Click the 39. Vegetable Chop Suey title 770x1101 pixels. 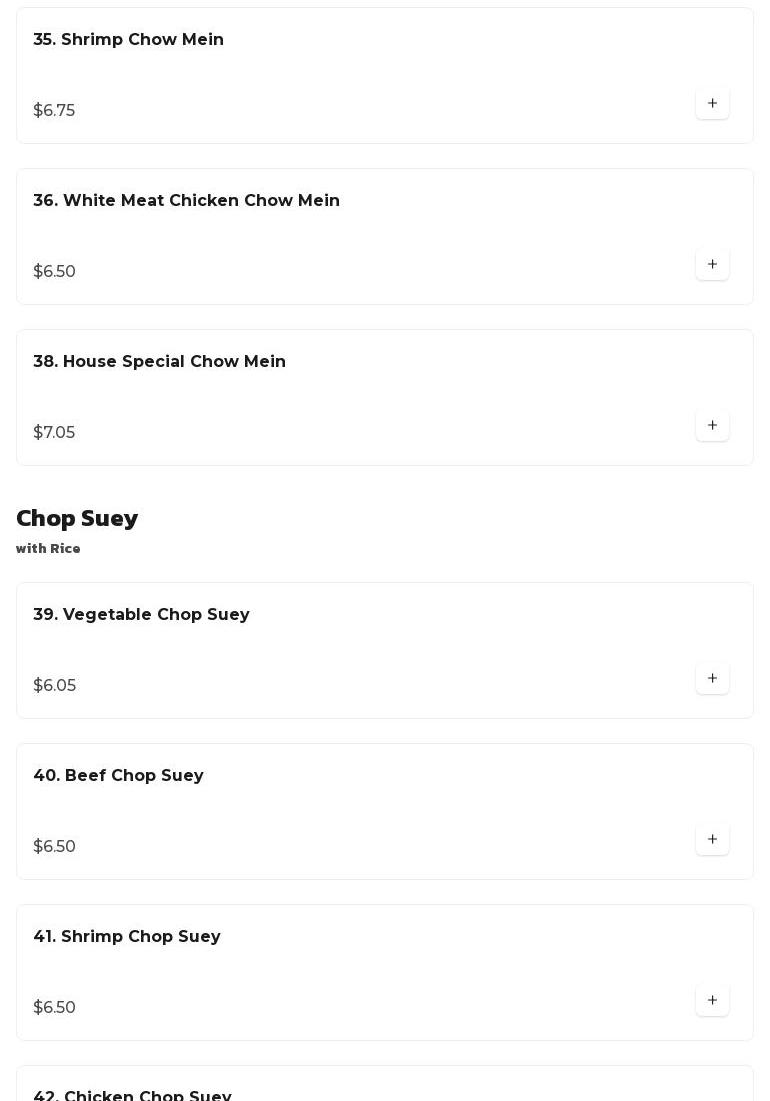tap(141, 615)
